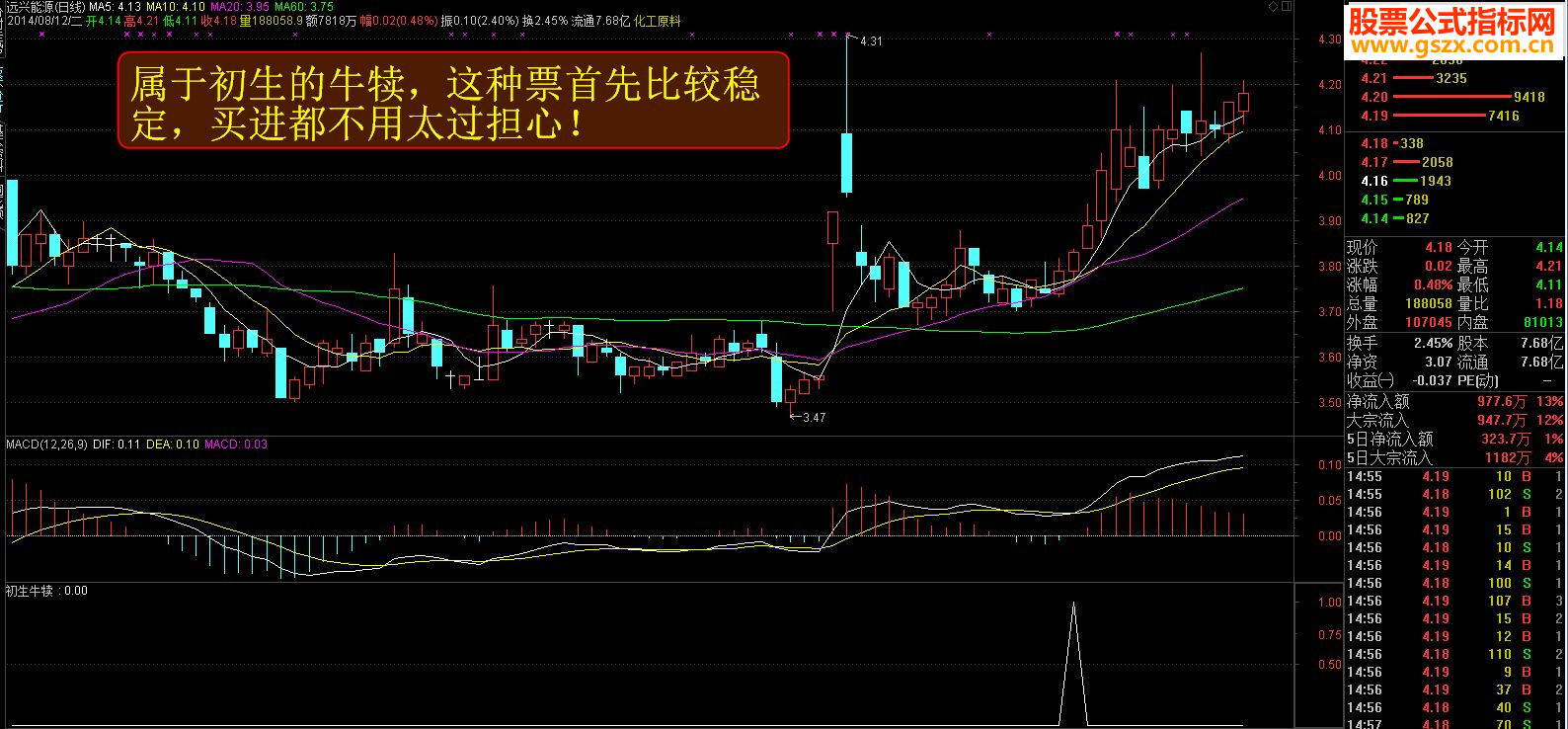Click the 大宗流入 row 947.7万
1568x729 pixels.
(1454, 420)
